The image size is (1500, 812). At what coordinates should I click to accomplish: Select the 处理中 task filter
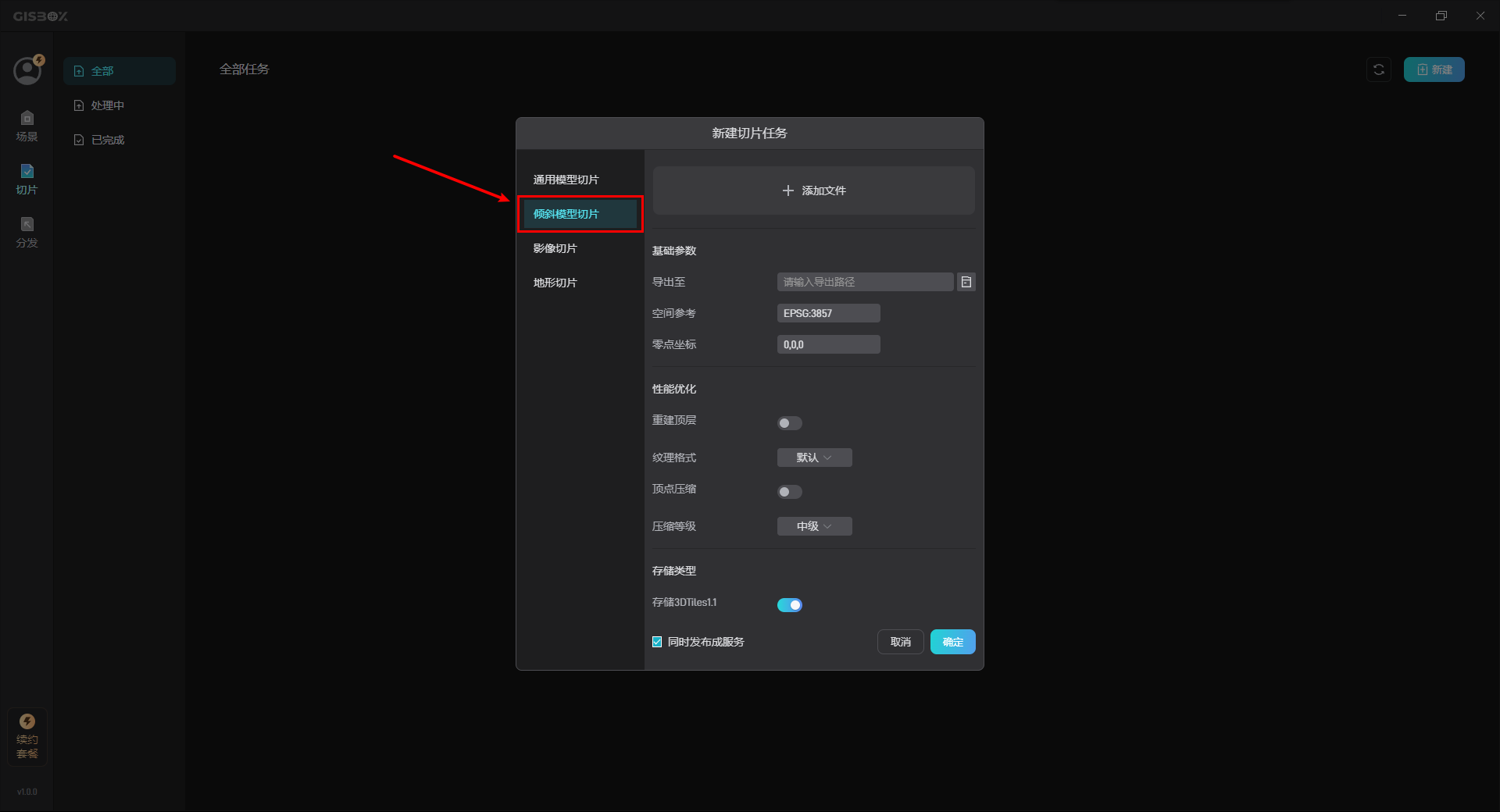(120, 105)
